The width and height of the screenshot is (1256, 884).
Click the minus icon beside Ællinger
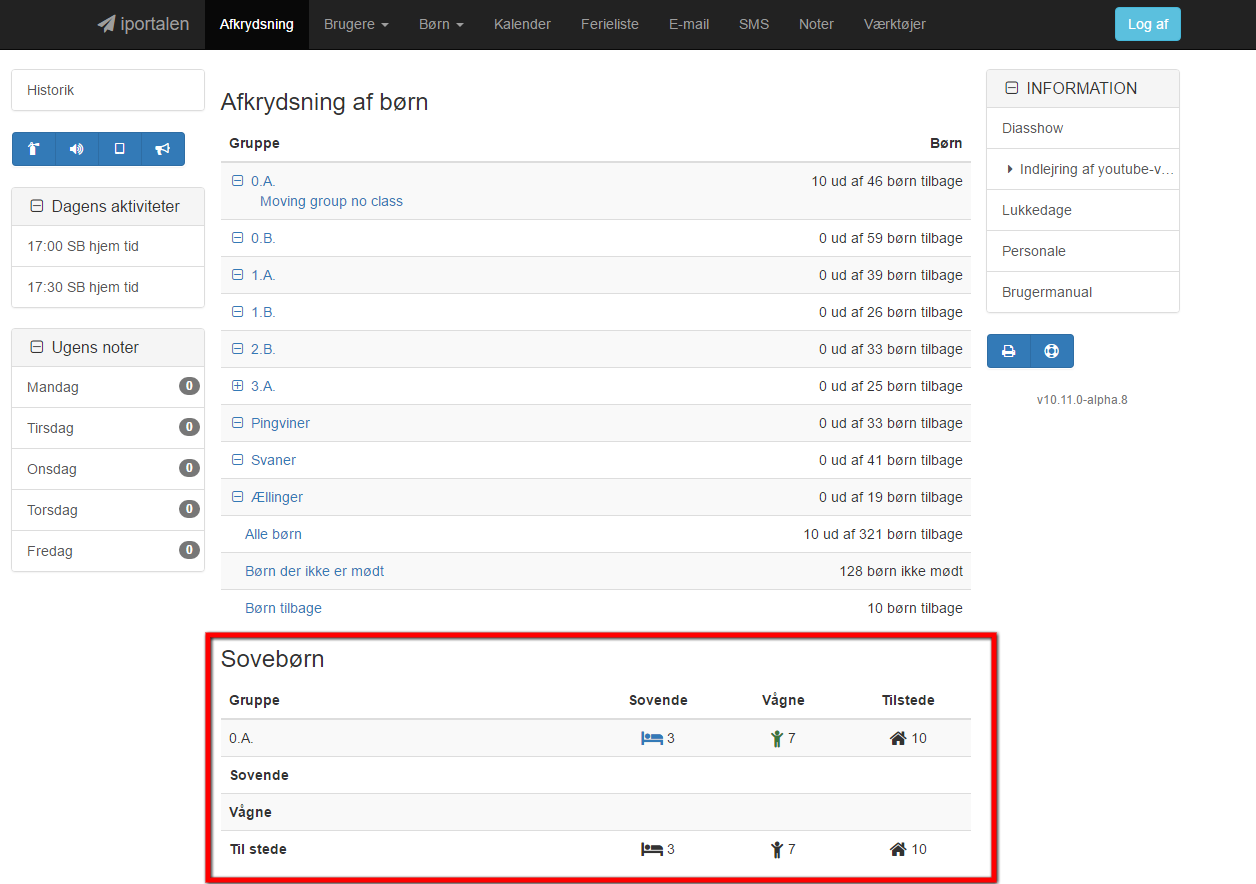click(x=238, y=497)
